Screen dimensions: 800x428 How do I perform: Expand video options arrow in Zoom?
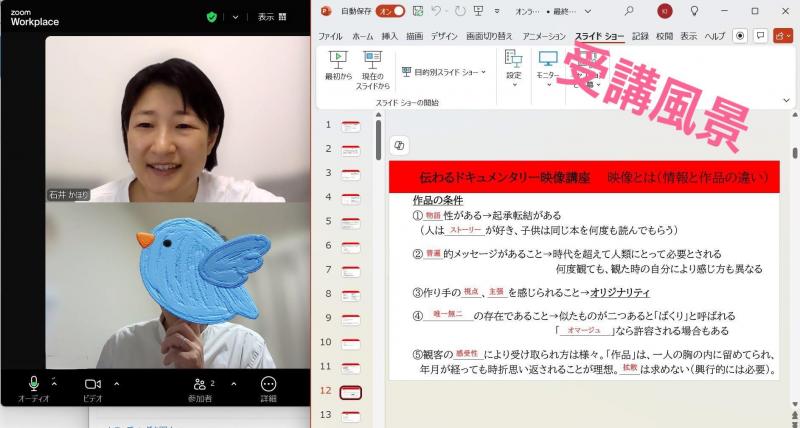(x=116, y=383)
